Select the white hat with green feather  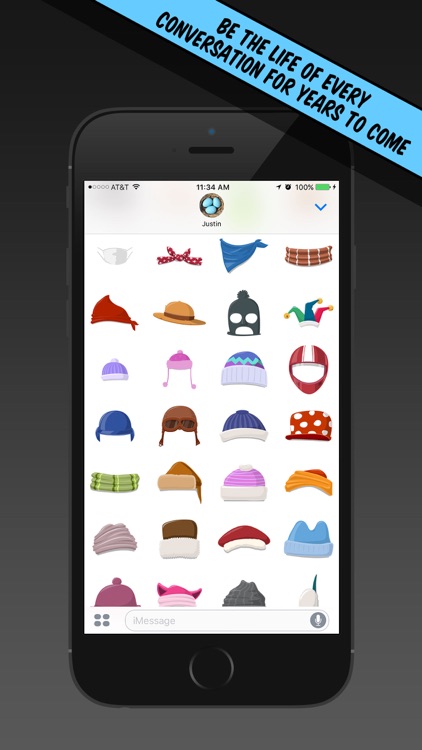309,591
